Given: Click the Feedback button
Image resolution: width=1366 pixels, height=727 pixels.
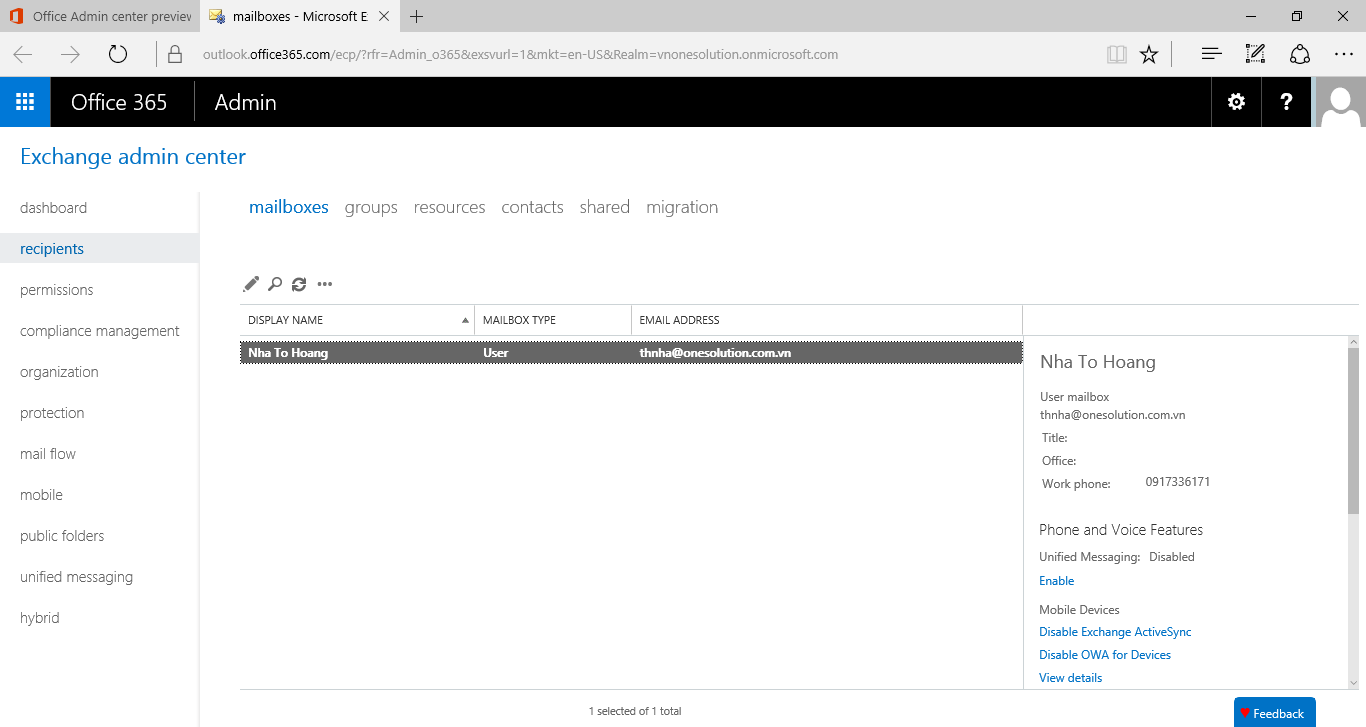Looking at the screenshot, I should (1274, 713).
